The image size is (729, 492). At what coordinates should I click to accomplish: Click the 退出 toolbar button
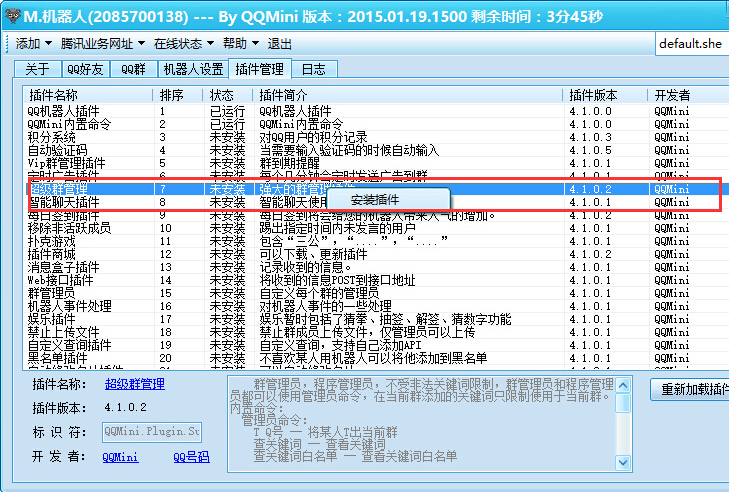(x=280, y=44)
